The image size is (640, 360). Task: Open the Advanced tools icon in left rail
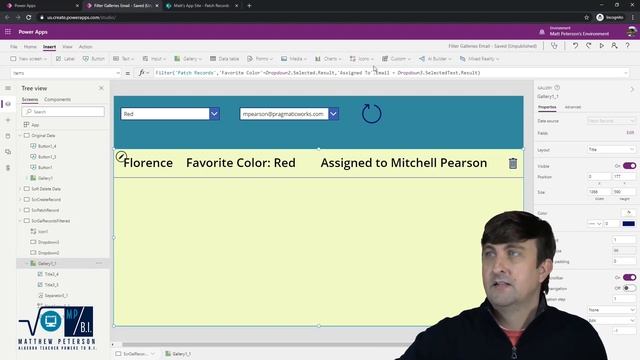8,168
